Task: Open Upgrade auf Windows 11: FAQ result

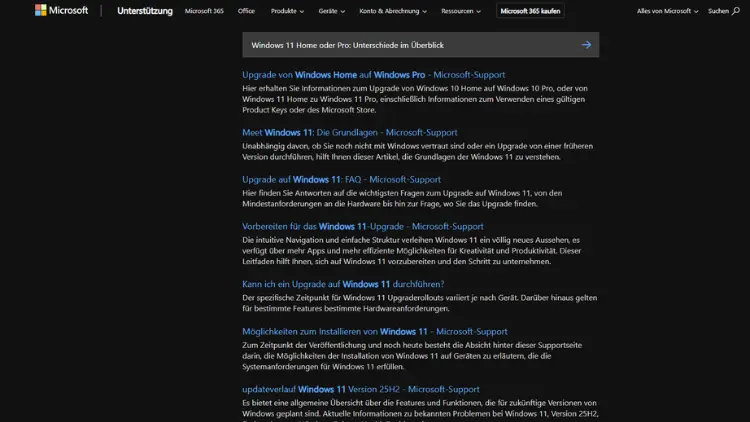Action: [342, 179]
